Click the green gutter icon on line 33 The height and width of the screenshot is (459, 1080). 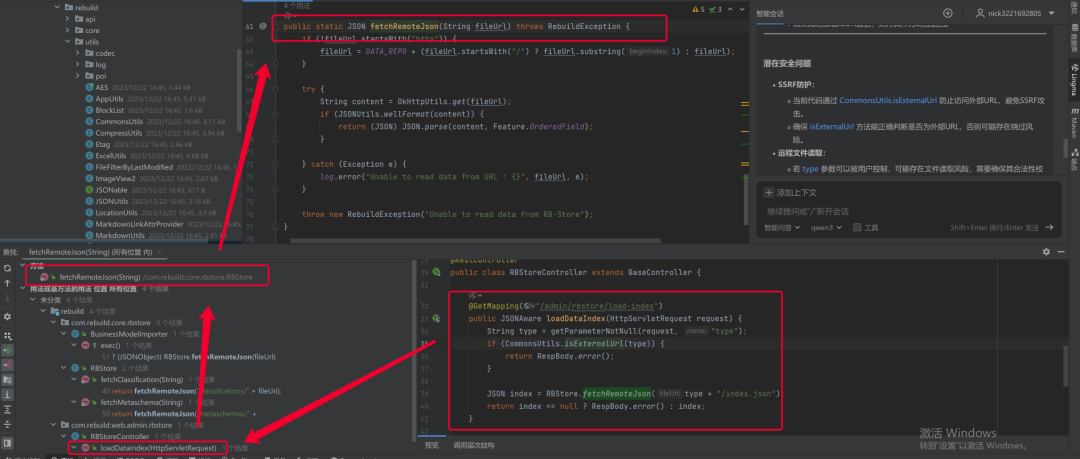[435, 318]
